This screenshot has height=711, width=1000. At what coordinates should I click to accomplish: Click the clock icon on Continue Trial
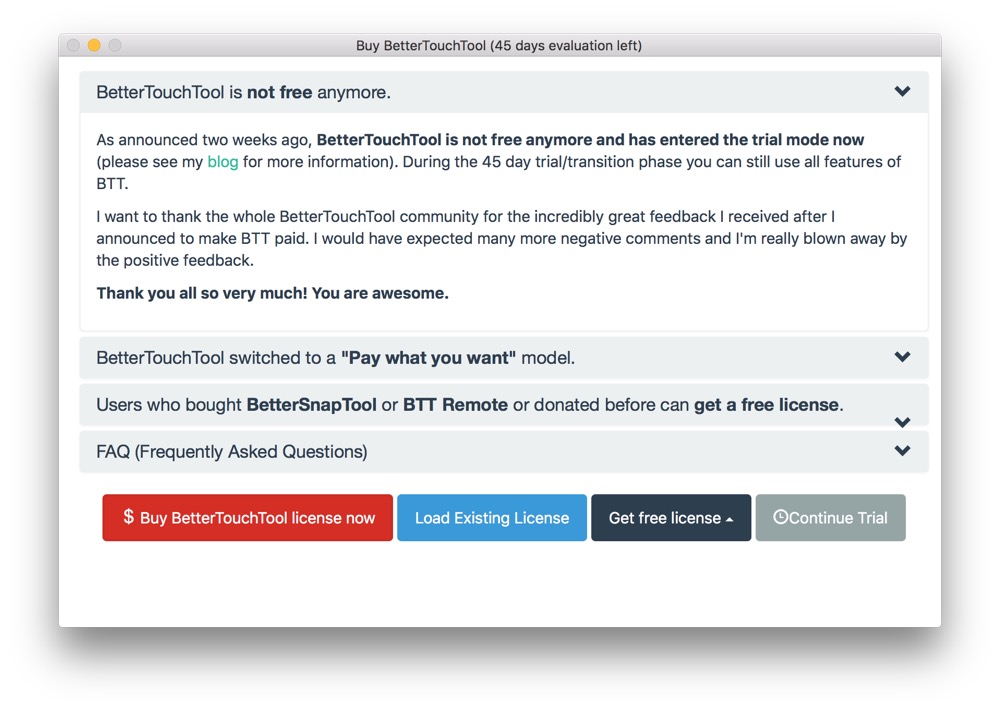[x=781, y=517]
